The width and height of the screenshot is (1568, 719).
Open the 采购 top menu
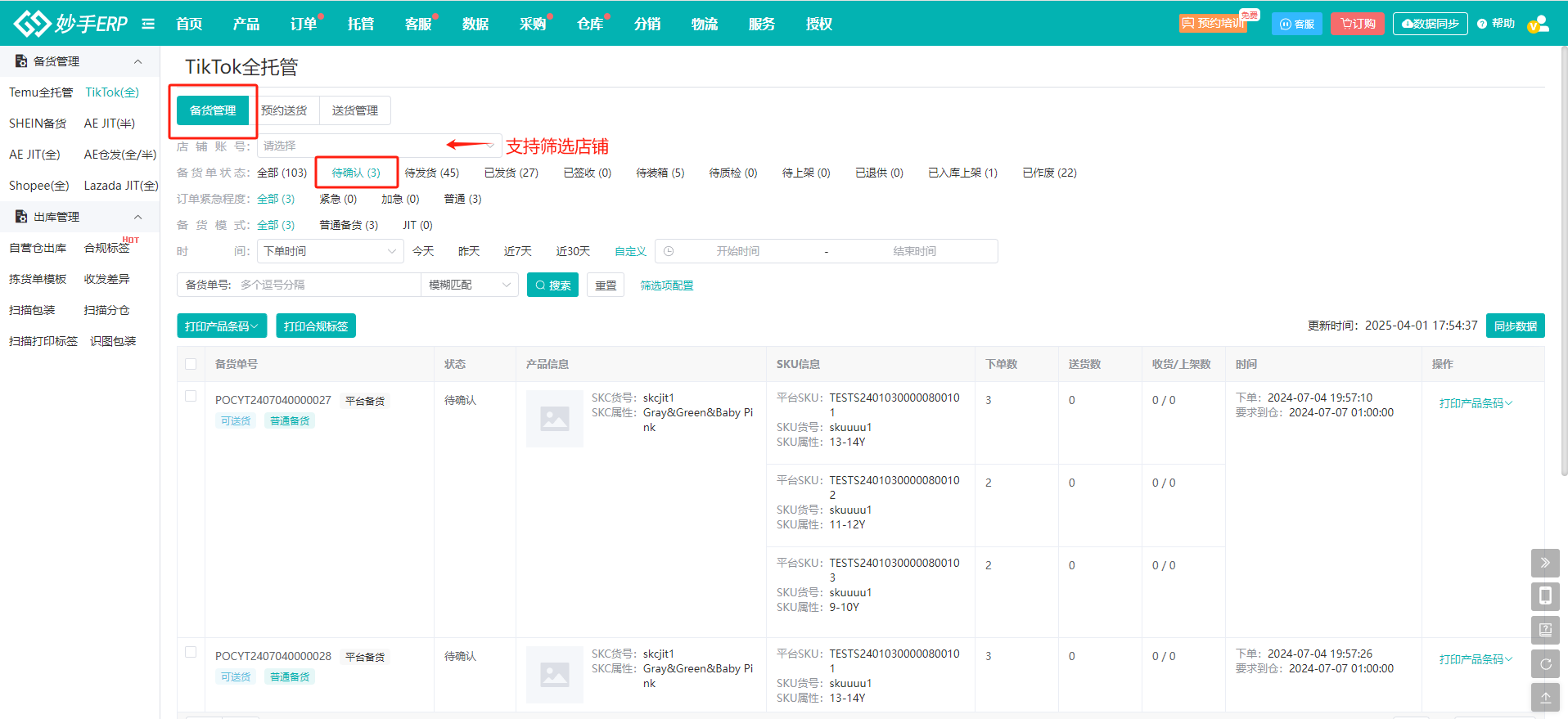[x=533, y=24]
